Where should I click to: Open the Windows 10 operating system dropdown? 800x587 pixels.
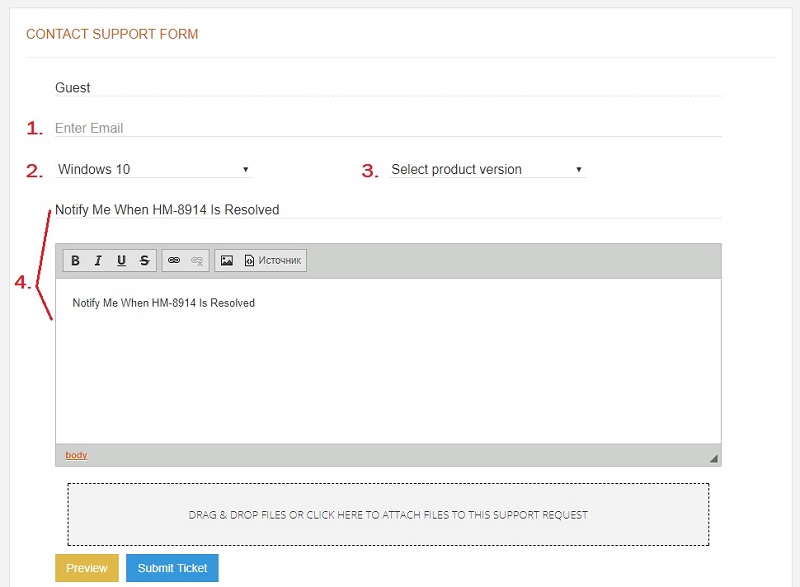tap(154, 170)
